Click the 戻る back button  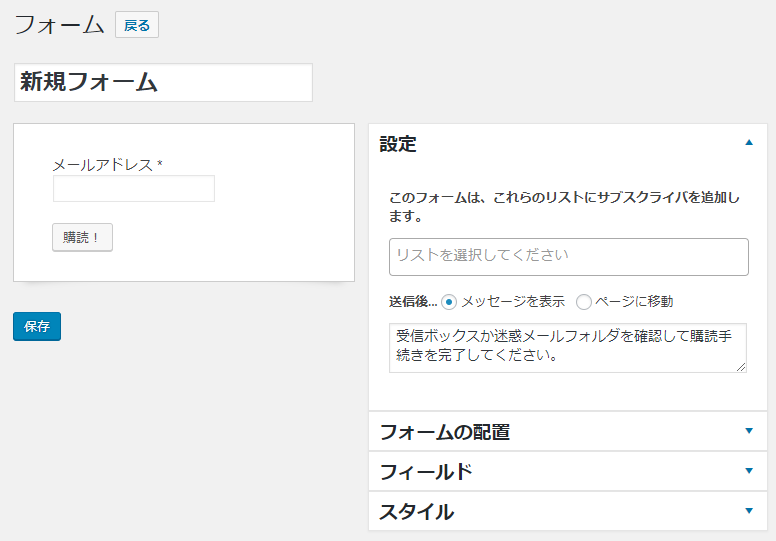point(137,26)
